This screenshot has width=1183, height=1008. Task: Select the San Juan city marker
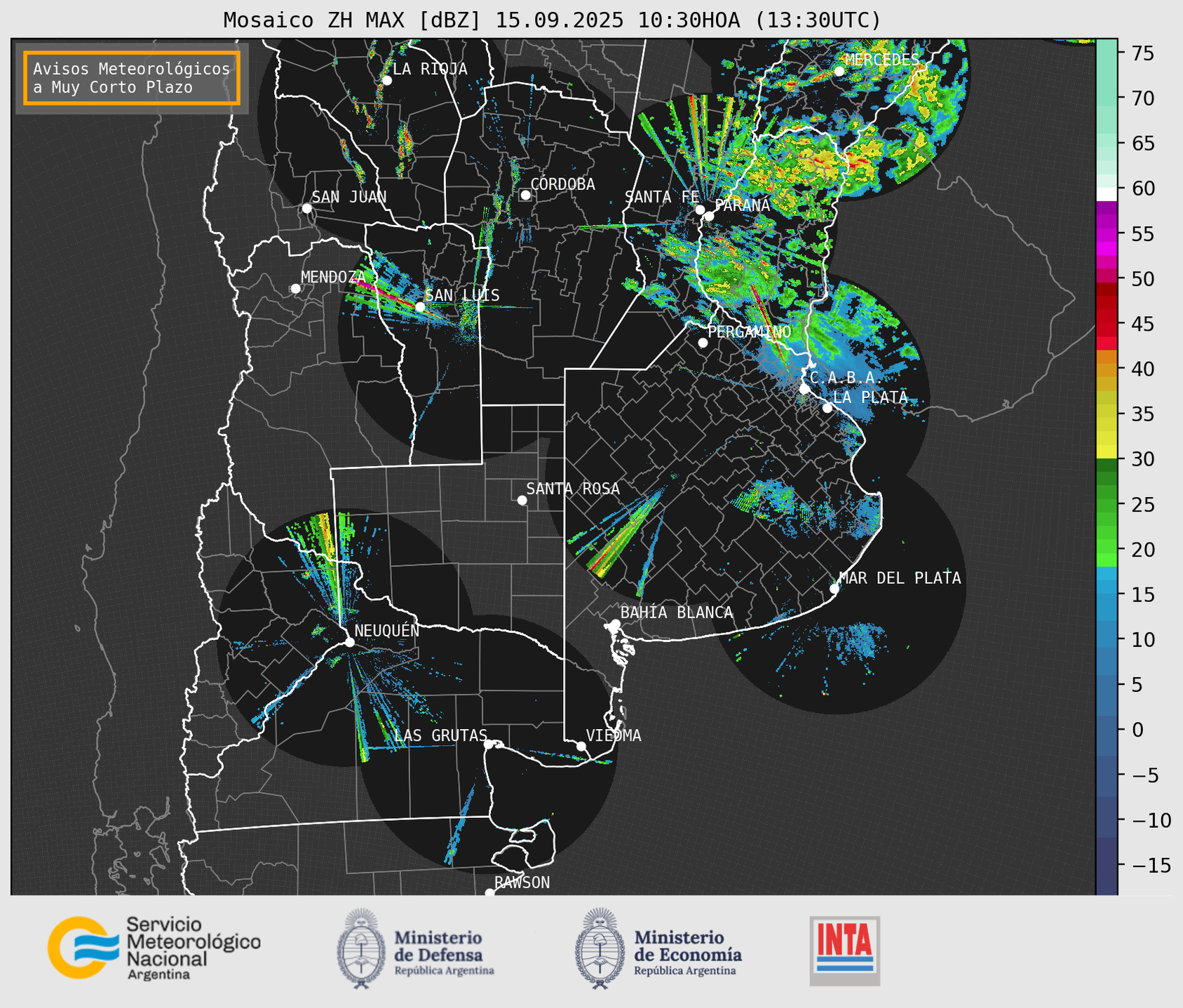pyautogui.click(x=306, y=208)
